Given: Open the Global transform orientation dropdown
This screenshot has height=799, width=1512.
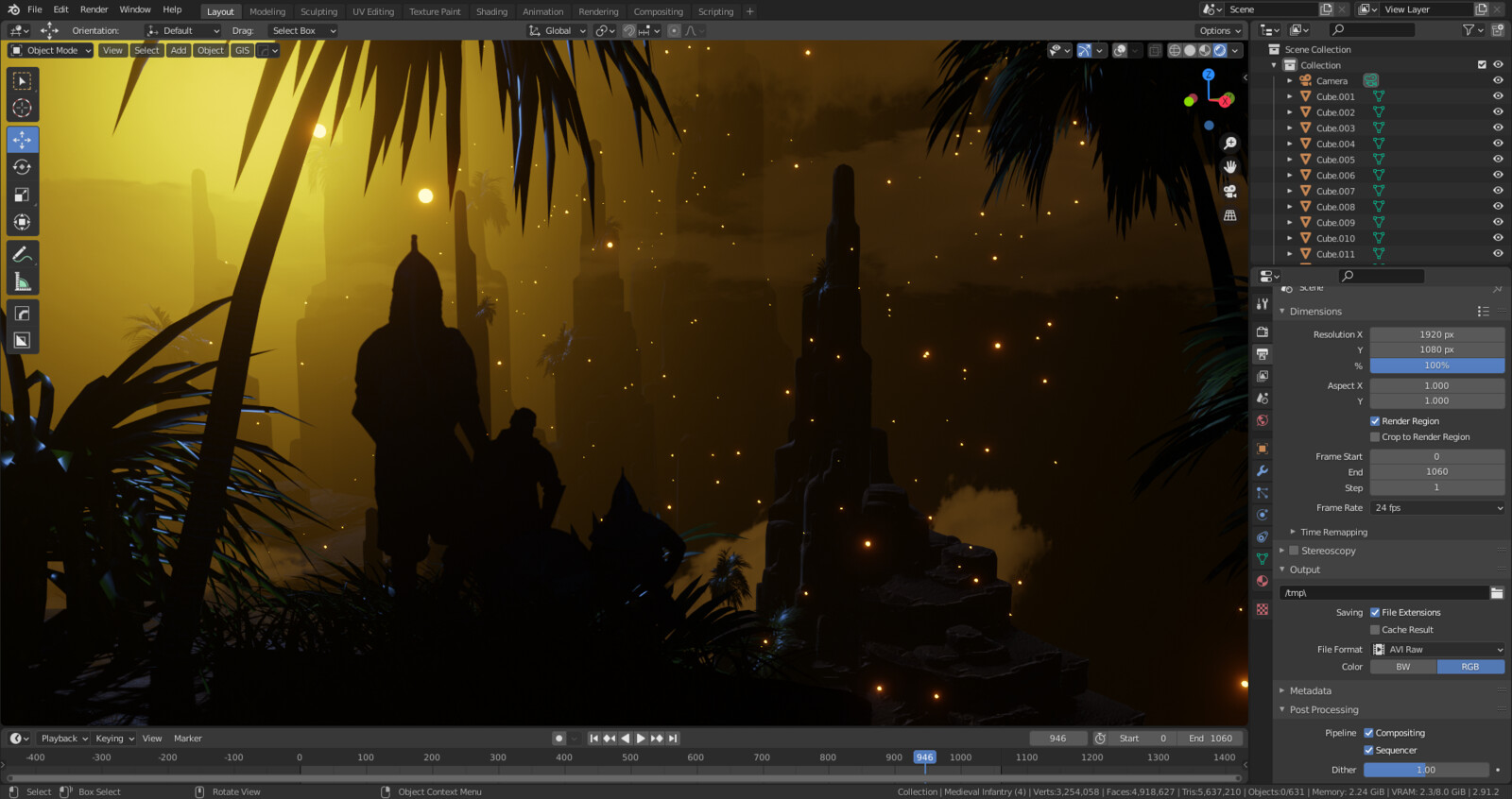Looking at the screenshot, I should click(558, 30).
